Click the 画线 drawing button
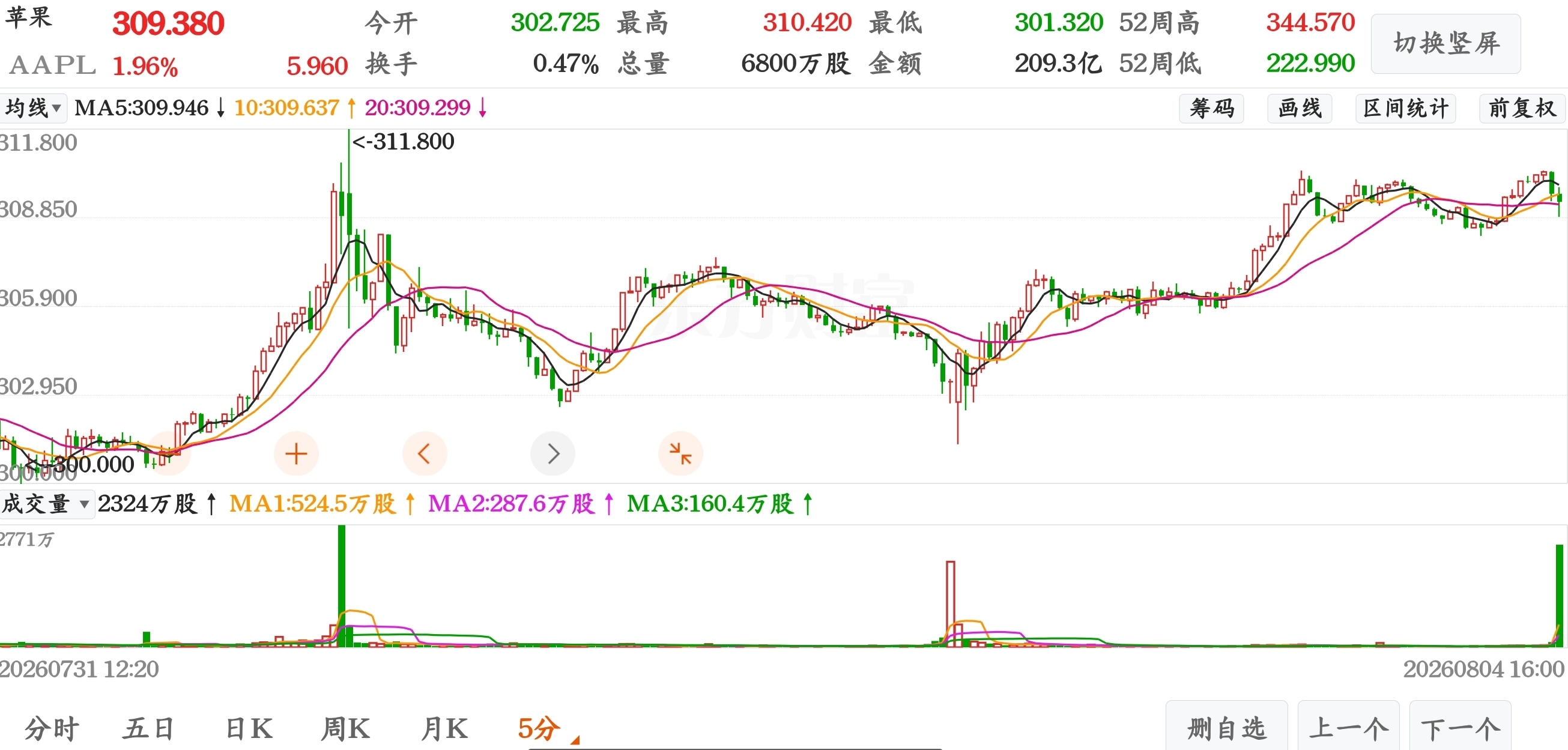This screenshot has height=750, width=1568. (x=1300, y=108)
